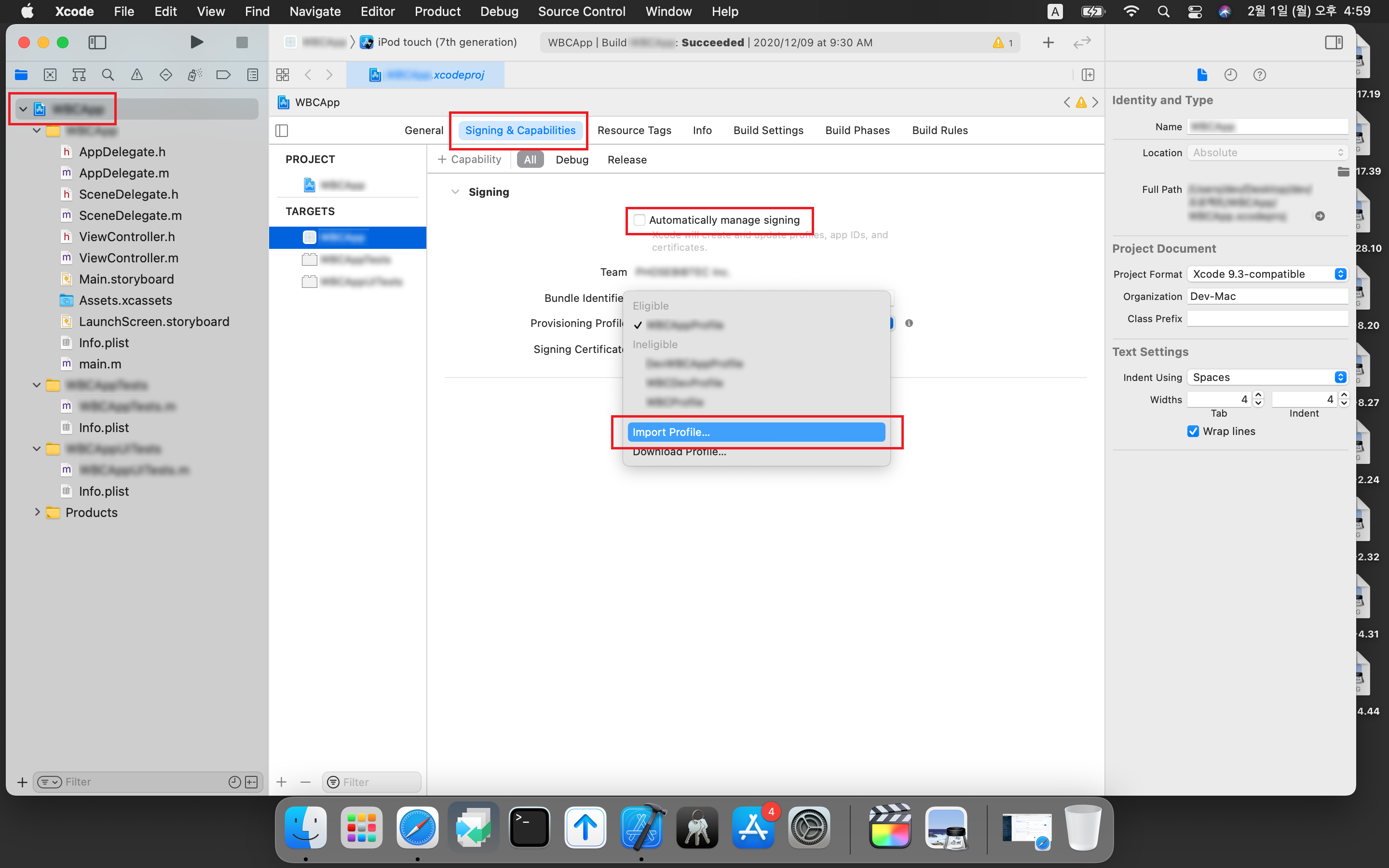
Task: Click the Run (play) button
Action: click(x=196, y=42)
